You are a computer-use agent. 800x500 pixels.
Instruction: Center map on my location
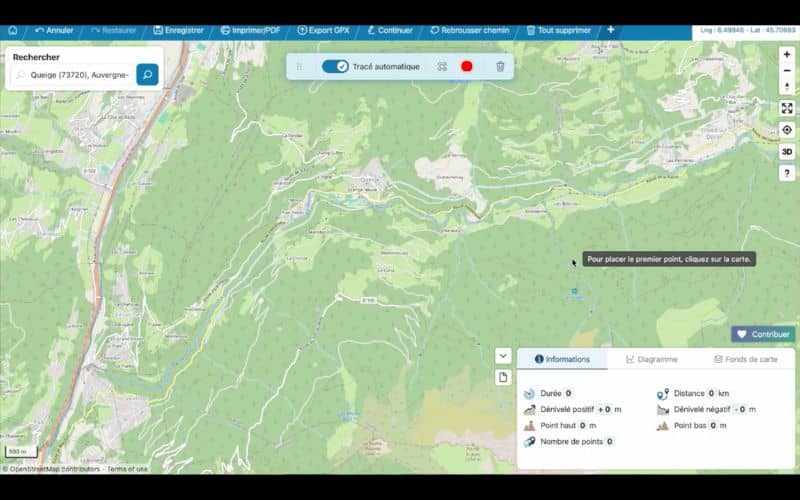click(787, 129)
